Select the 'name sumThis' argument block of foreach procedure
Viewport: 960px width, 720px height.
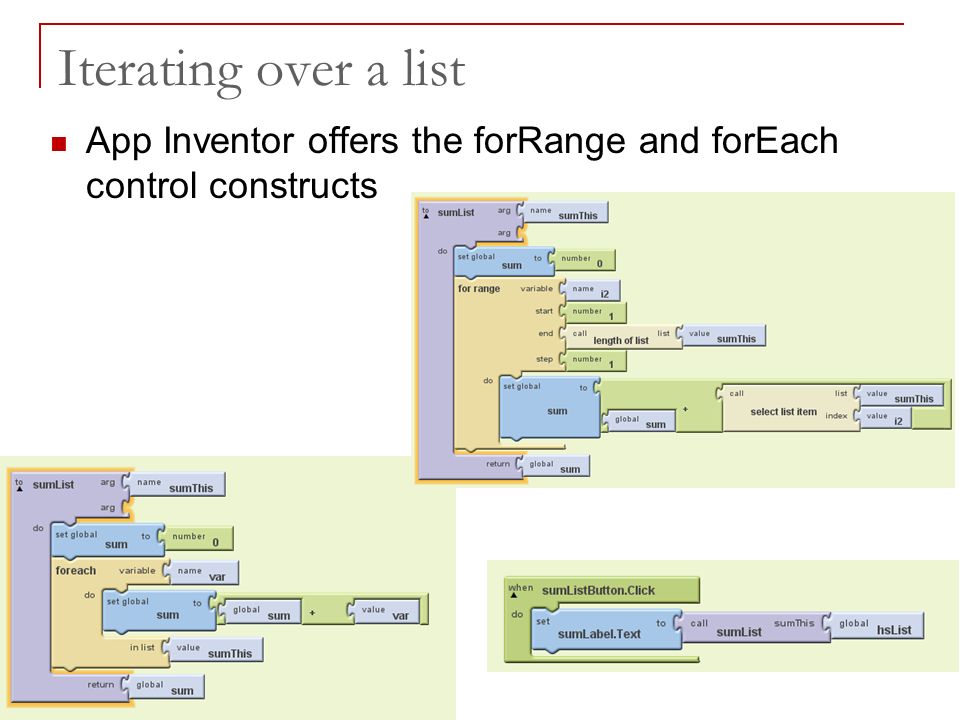point(177,485)
